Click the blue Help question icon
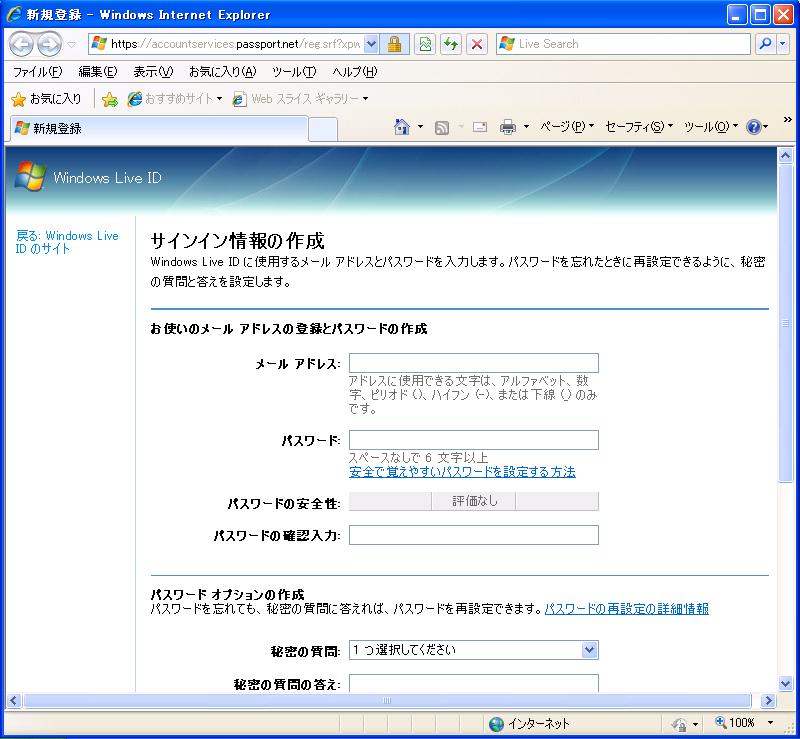800x739 pixels. (x=754, y=127)
